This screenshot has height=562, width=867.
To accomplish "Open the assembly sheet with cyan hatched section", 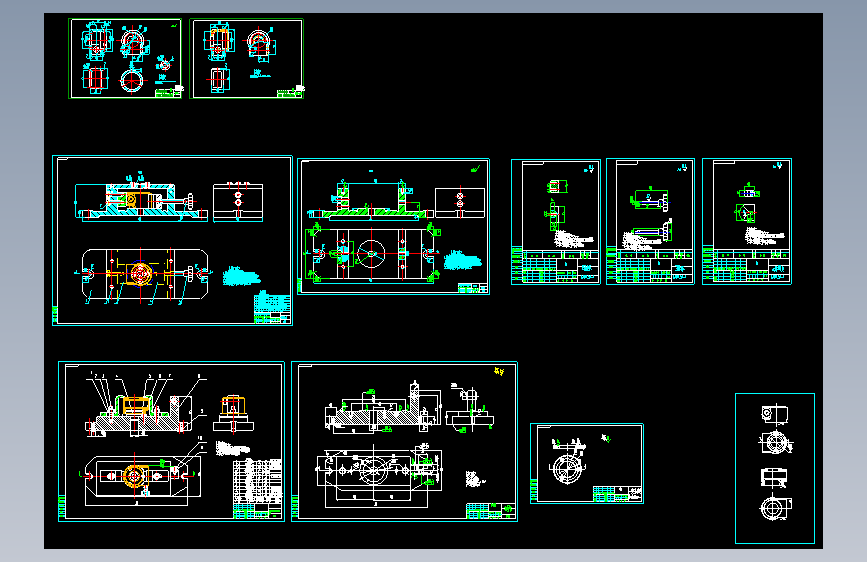I will 172,241.
